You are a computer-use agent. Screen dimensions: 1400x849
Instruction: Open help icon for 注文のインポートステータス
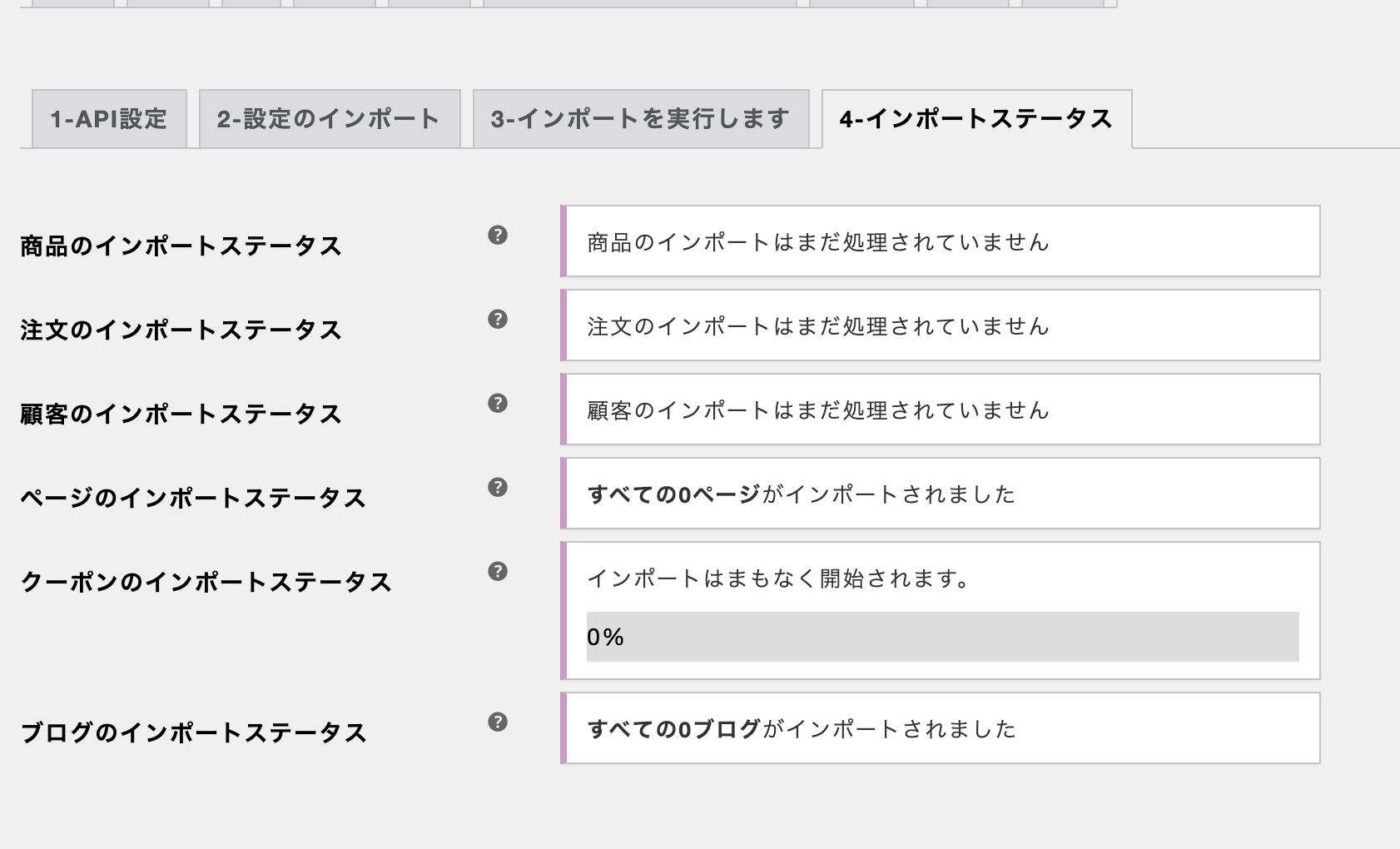[498, 319]
